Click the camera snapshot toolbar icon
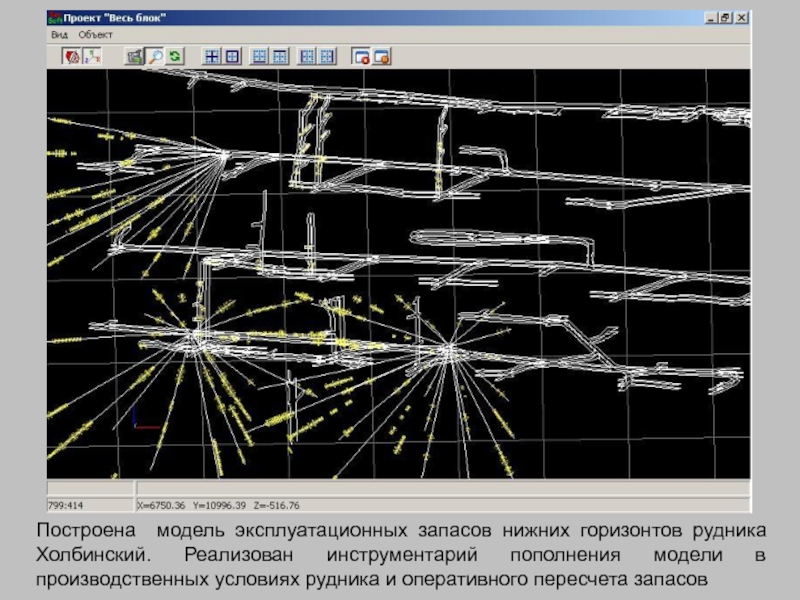Image resolution: width=800 pixels, height=600 pixels. [133, 57]
